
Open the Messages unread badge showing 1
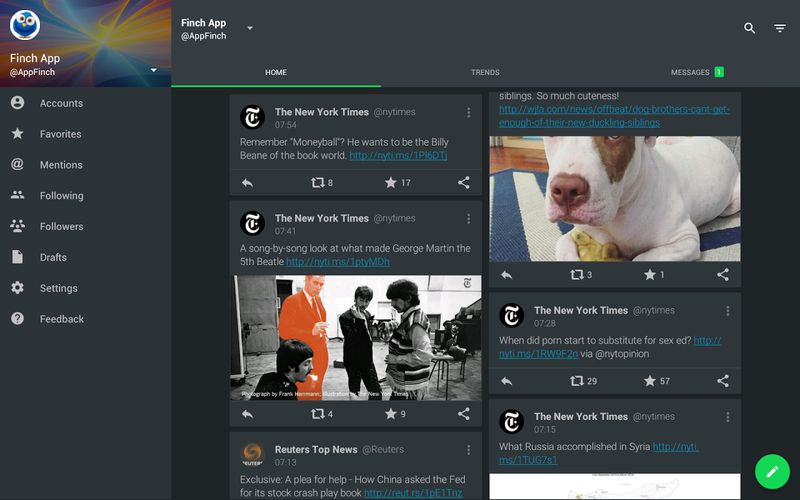click(x=719, y=72)
